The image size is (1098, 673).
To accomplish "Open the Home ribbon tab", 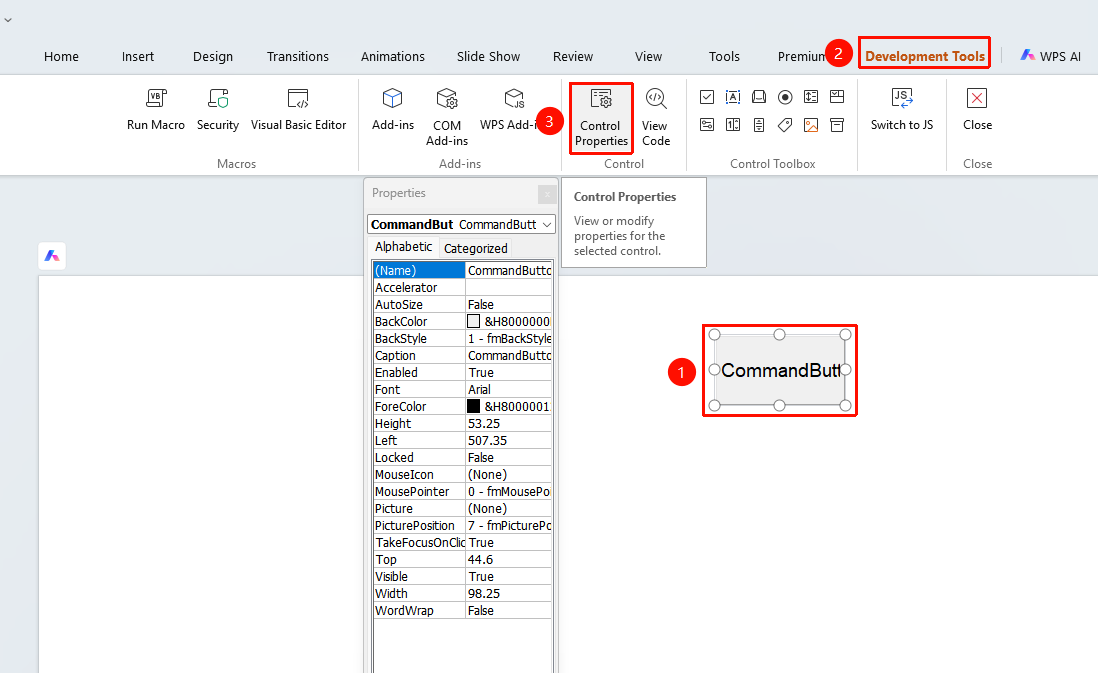I will (62, 57).
